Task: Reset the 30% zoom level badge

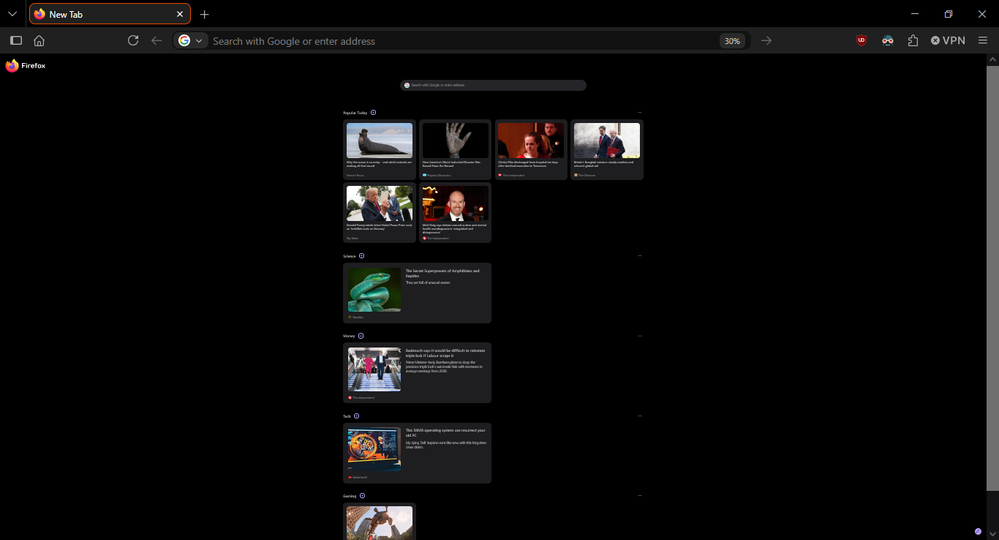Action: coord(732,41)
